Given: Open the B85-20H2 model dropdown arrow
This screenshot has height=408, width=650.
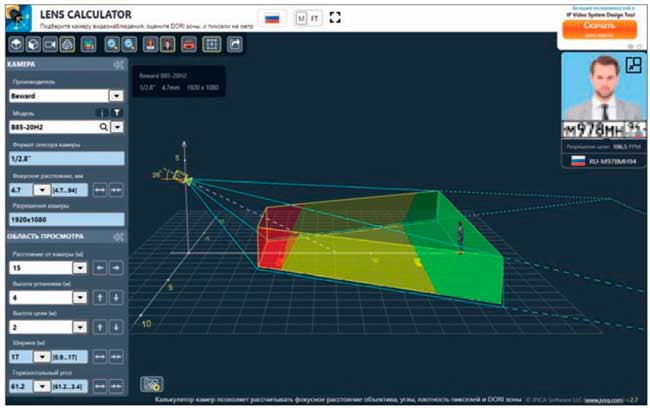Looking at the screenshot, I should click(118, 127).
